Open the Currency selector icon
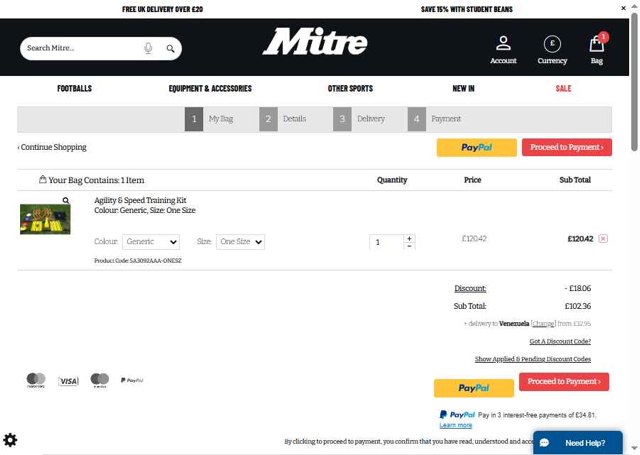Image resolution: width=640 pixels, height=455 pixels. pyautogui.click(x=552, y=49)
